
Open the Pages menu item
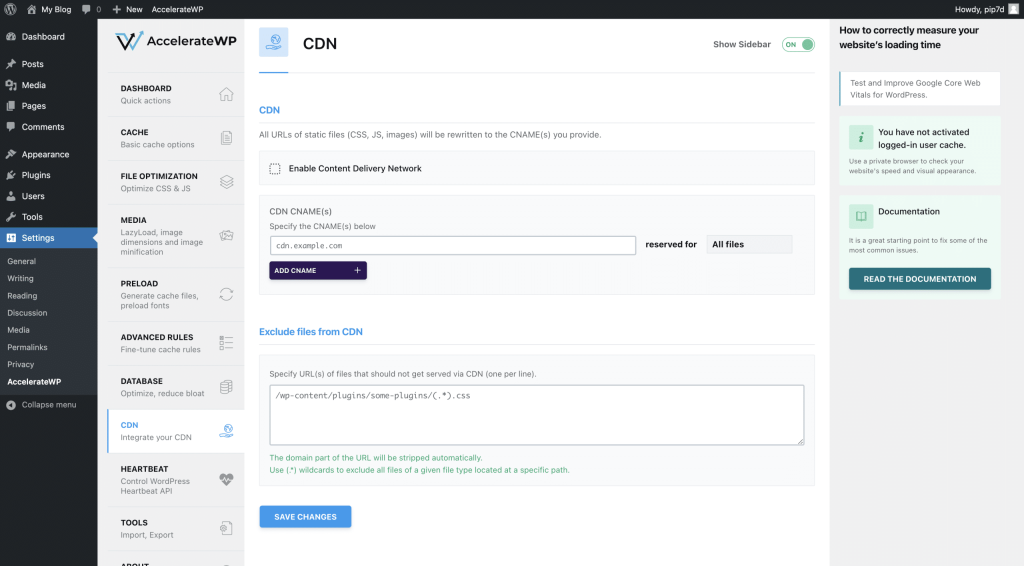click(48, 106)
